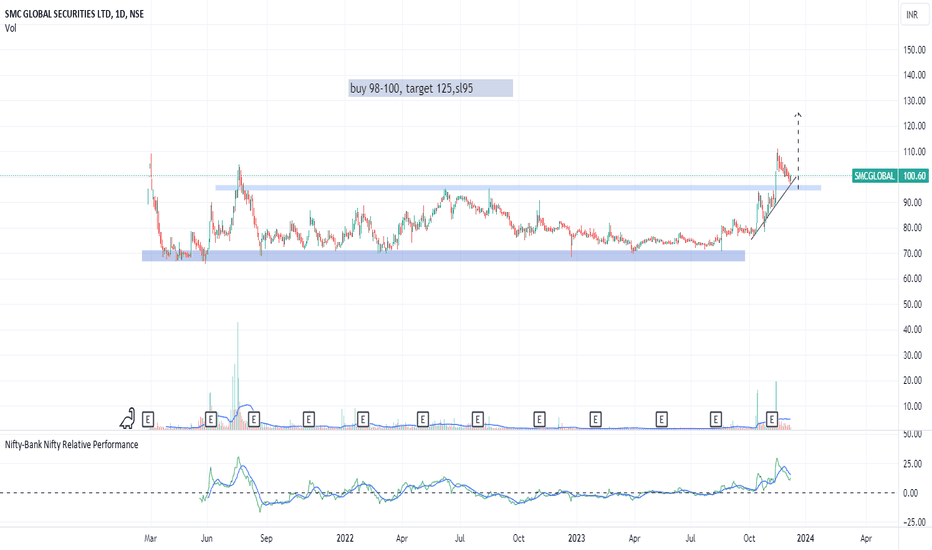Click the 80.00 price axis label
This screenshot has width=932, height=550.
(914, 228)
